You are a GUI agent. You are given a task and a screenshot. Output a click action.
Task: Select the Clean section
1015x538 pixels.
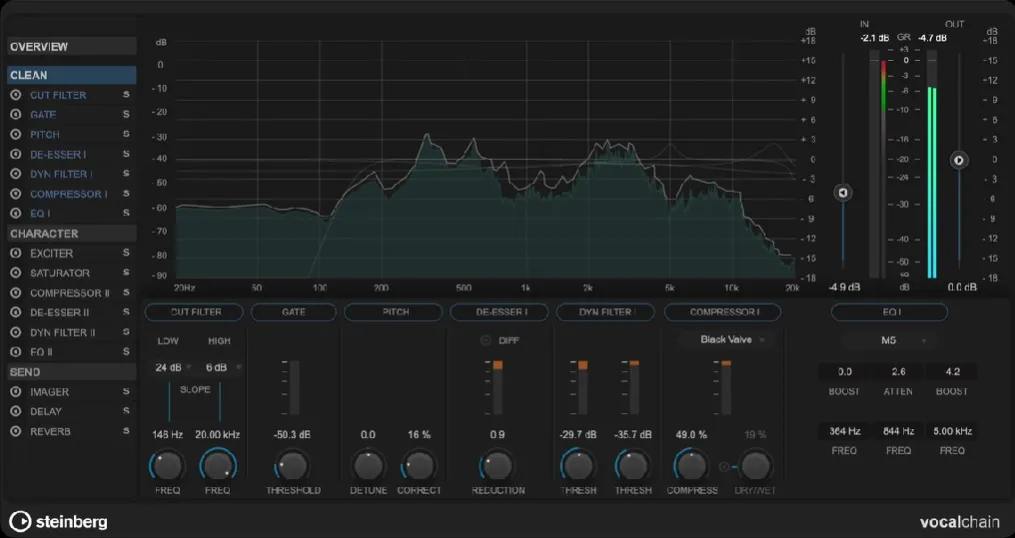tap(71, 75)
